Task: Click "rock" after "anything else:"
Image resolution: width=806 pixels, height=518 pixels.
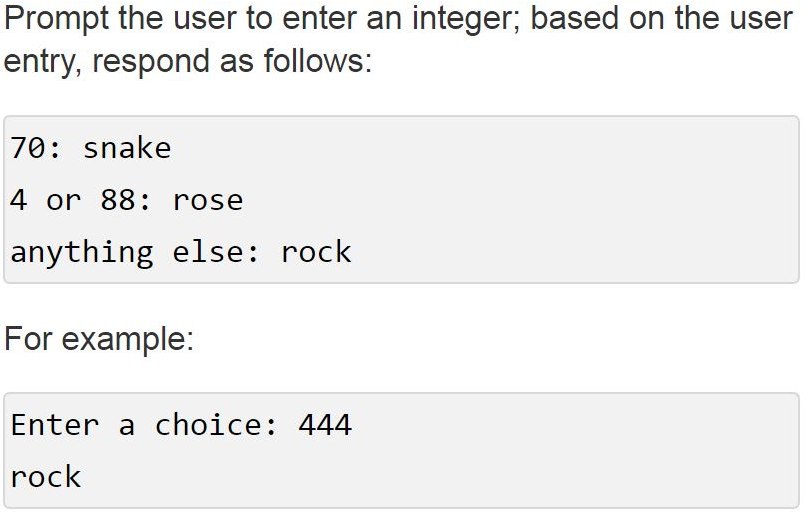Action: (x=316, y=252)
